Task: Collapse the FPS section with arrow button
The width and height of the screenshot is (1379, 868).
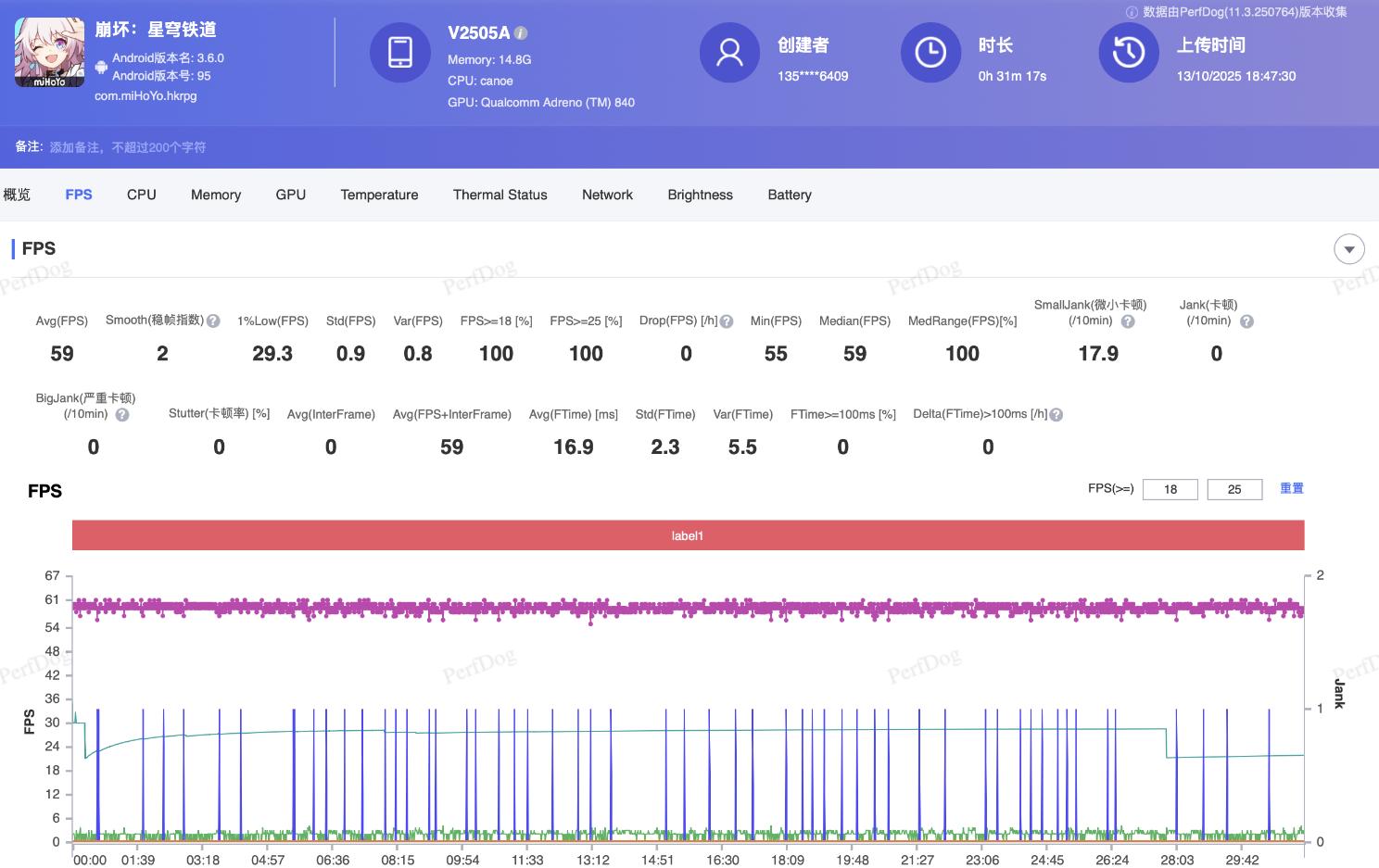Action: point(1348,249)
